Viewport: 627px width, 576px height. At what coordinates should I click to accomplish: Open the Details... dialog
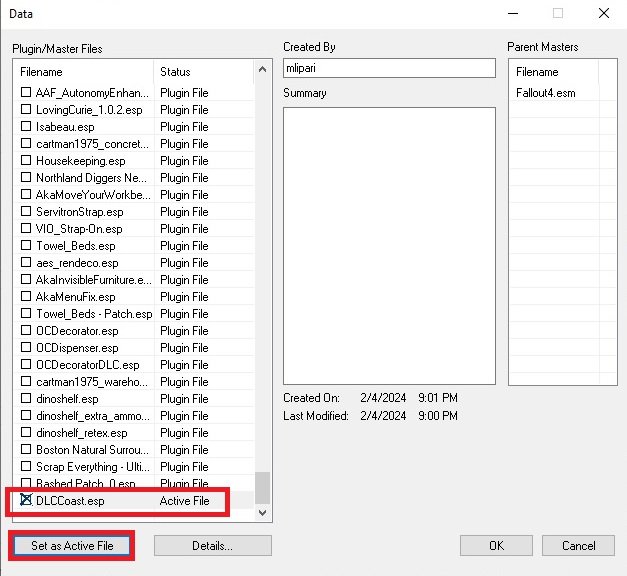pyautogui.click(x=212, y=546)
